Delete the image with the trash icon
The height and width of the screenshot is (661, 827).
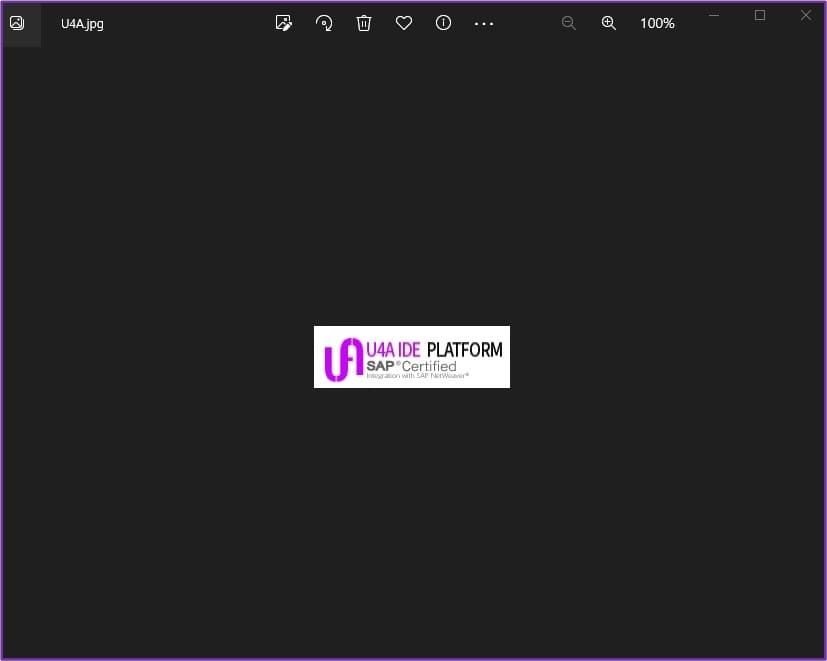point(364,23)
